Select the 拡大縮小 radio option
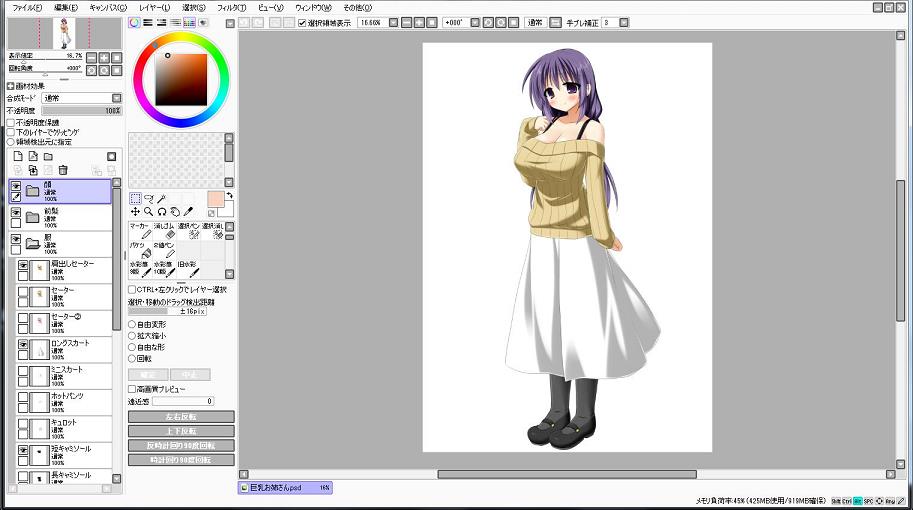Viewport: 913px width, 510px height. tap(133, 336)
